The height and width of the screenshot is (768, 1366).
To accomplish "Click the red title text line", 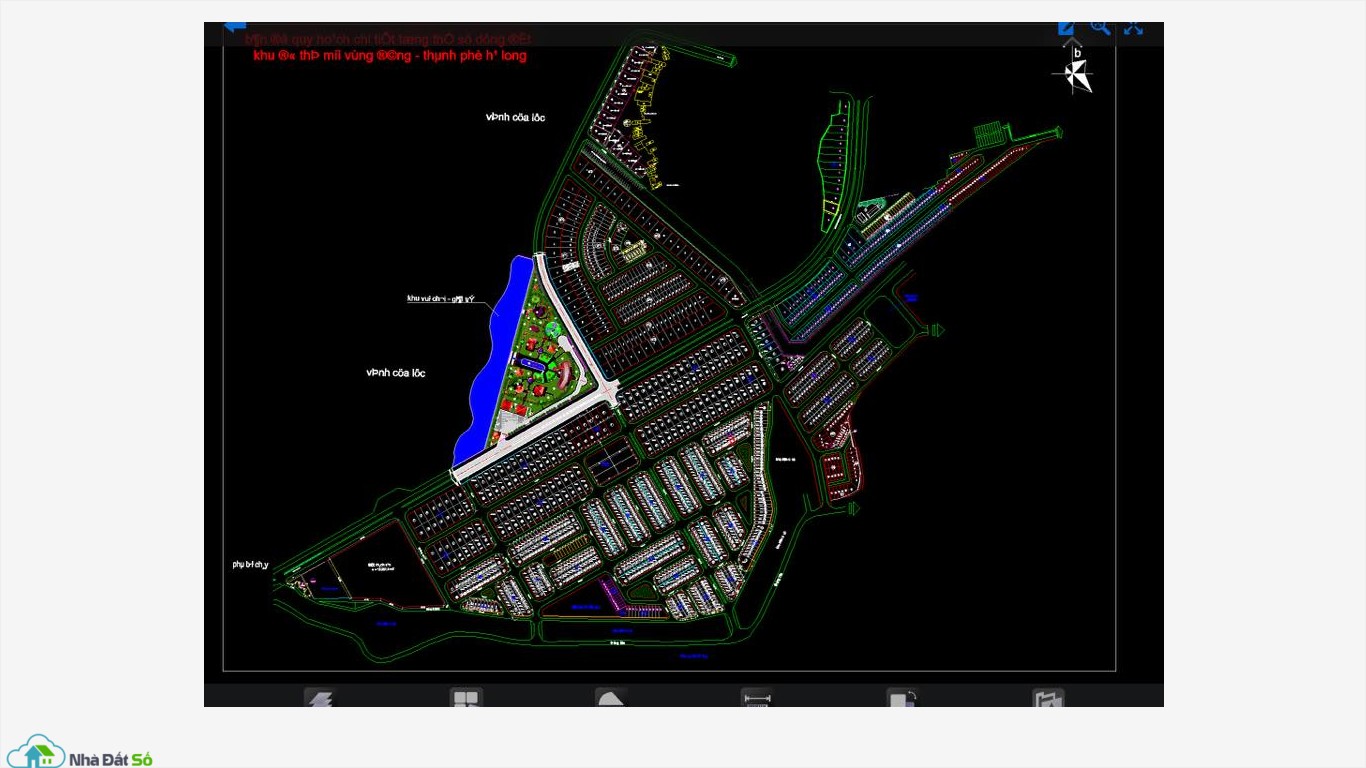I will point(390,56).
